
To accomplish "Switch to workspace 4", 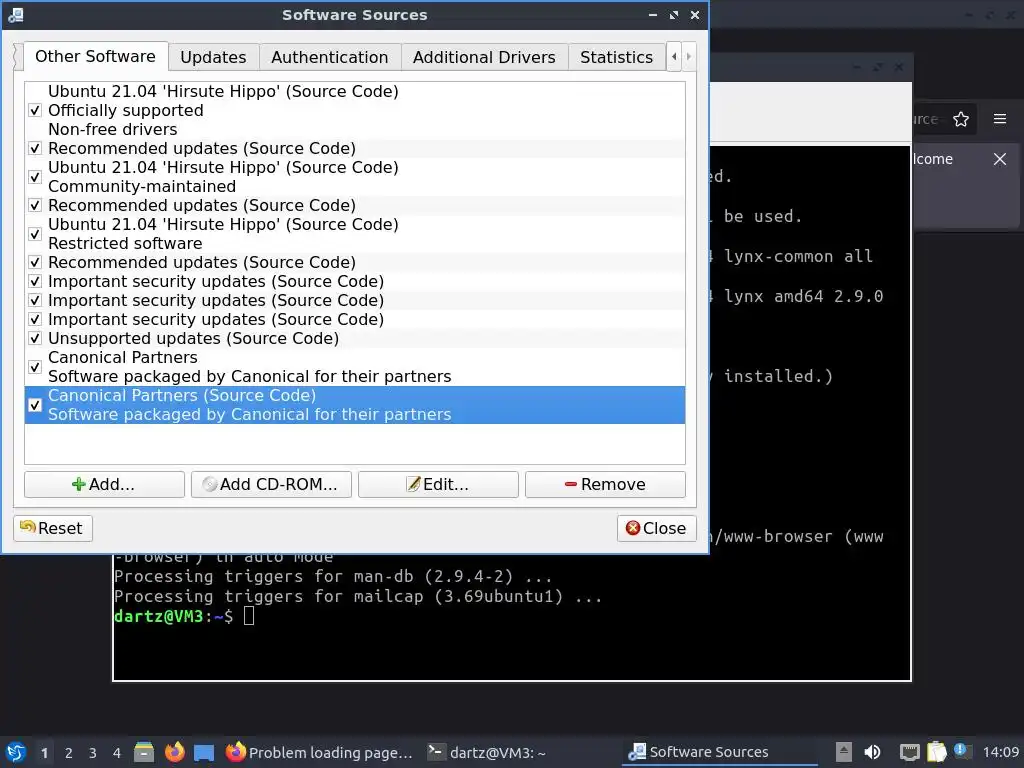I will click(x=117, y=753).
